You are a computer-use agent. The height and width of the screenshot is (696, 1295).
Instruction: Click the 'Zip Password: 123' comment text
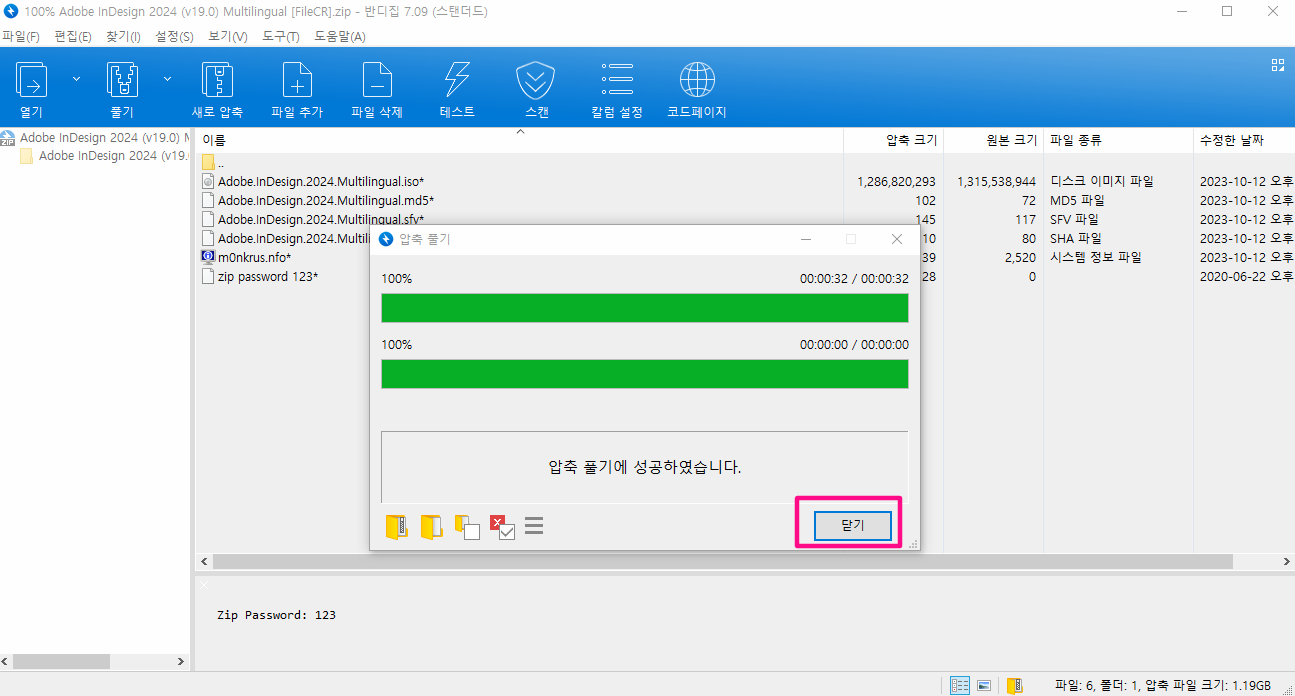click(276, 615)
